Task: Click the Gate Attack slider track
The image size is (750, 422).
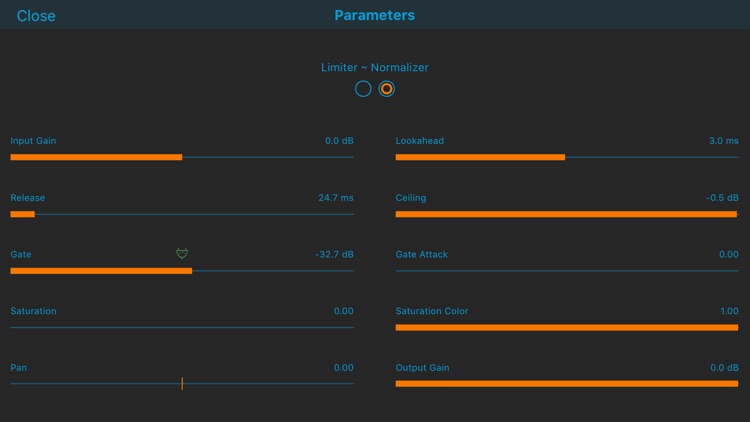Action: coord(567,271)
